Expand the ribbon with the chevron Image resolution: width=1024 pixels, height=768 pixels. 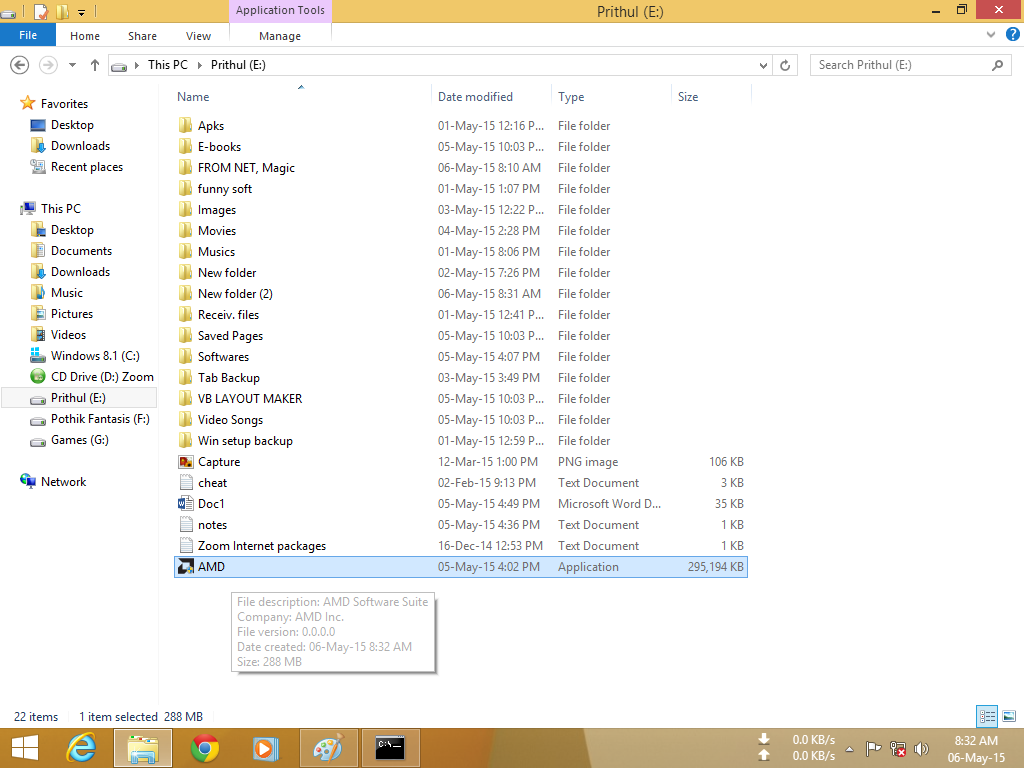point(991,35)
